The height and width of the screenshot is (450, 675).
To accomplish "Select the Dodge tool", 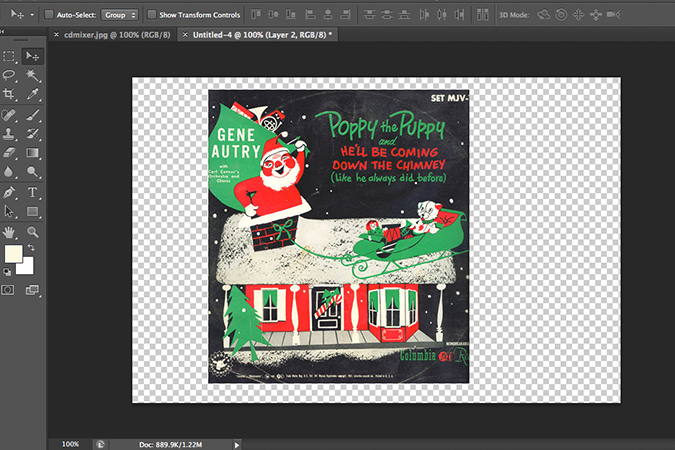I will (33, 171).
